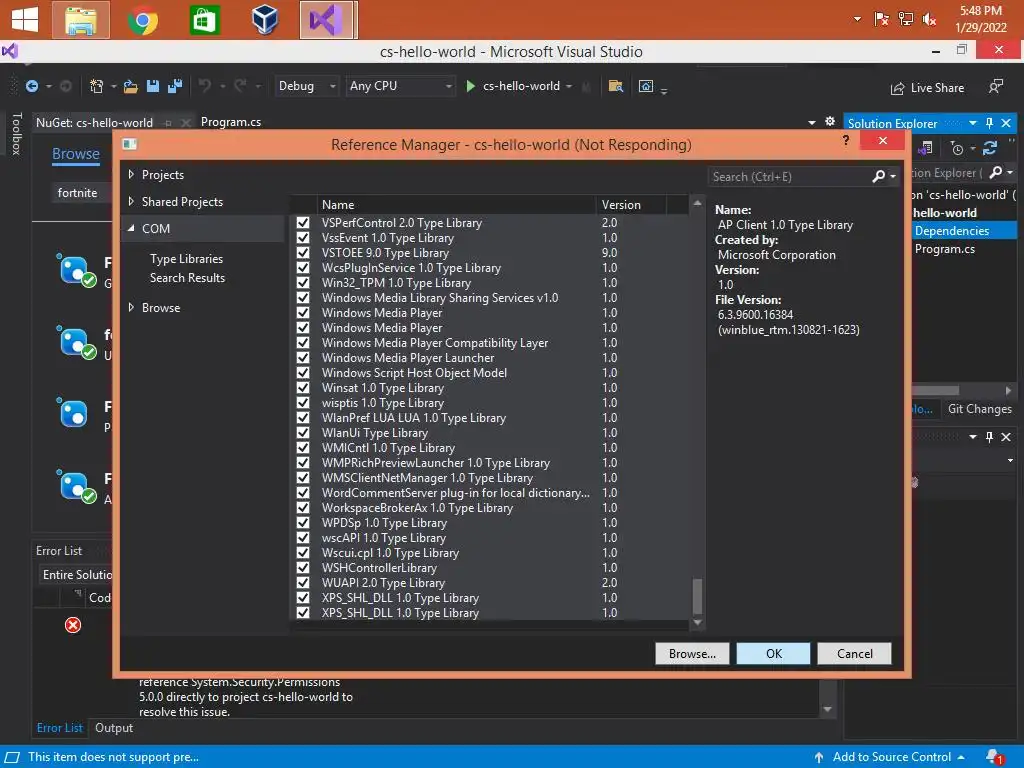
Task: Click the Undo toolbar icon
Action: click(205, 86)
